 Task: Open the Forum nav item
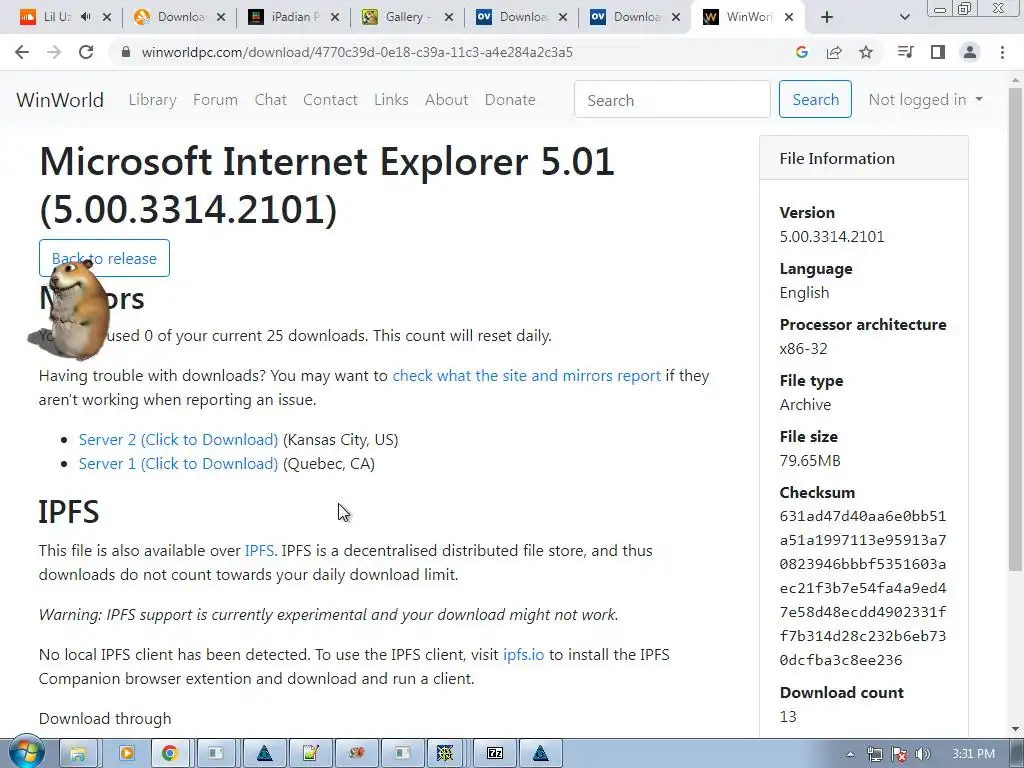(x=216, y=100)
